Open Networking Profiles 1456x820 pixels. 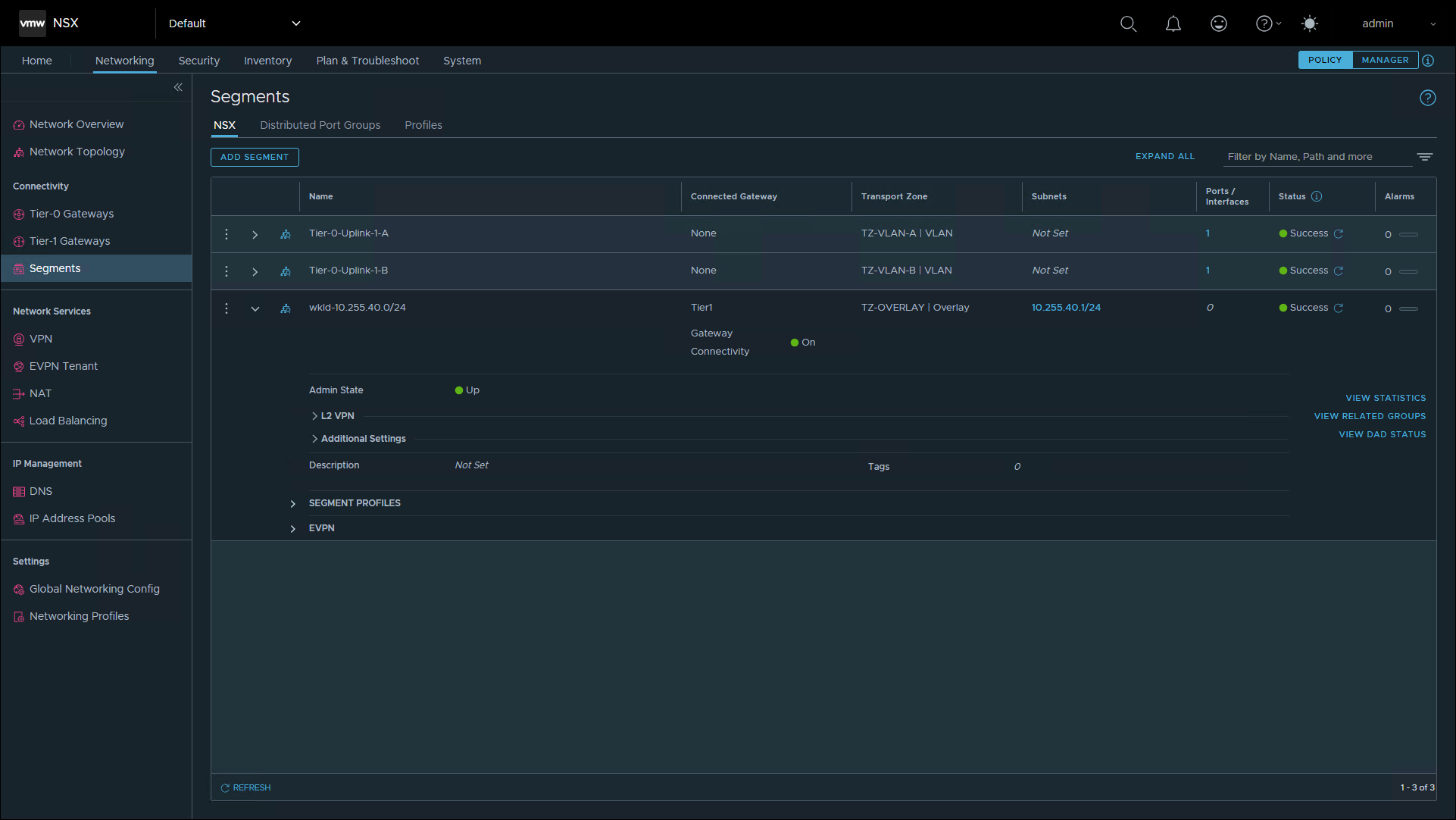click(79, 616)
